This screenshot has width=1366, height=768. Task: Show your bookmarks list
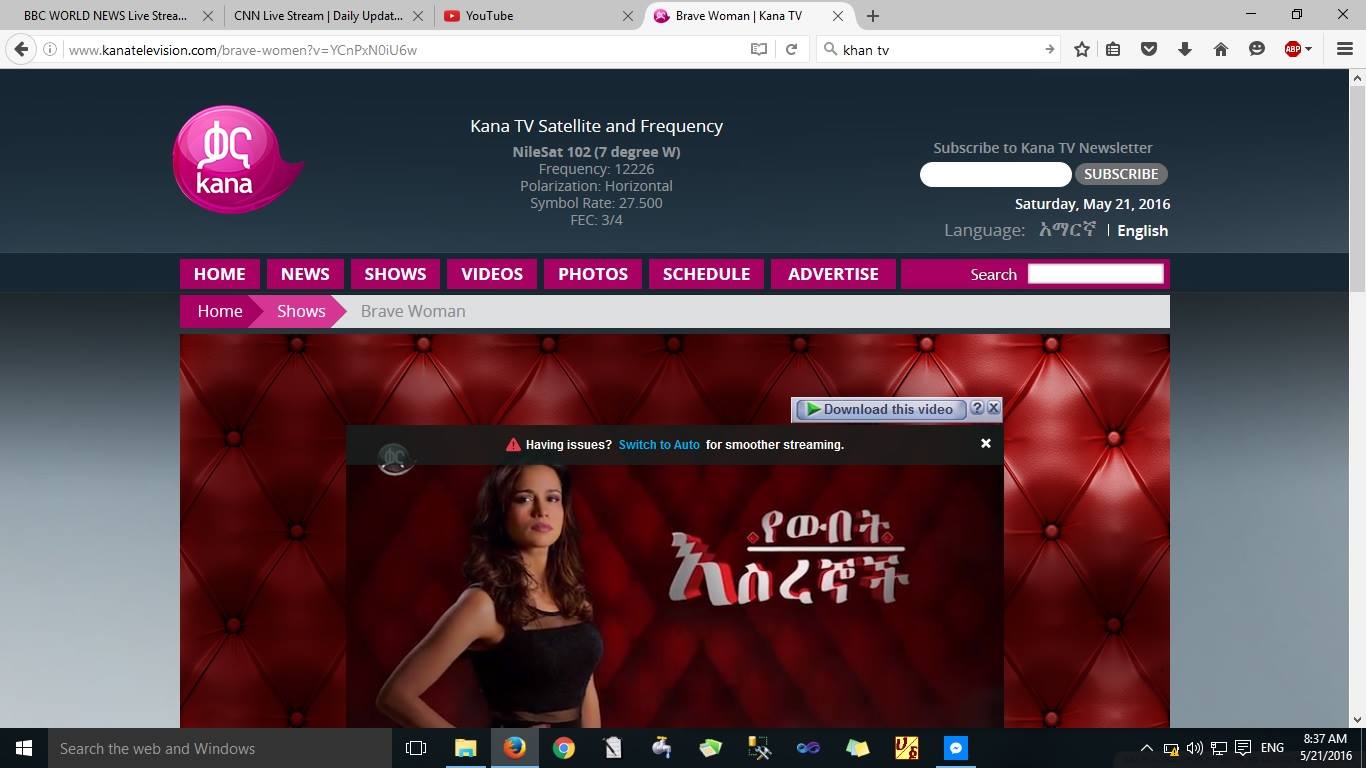pos(1113,49)
